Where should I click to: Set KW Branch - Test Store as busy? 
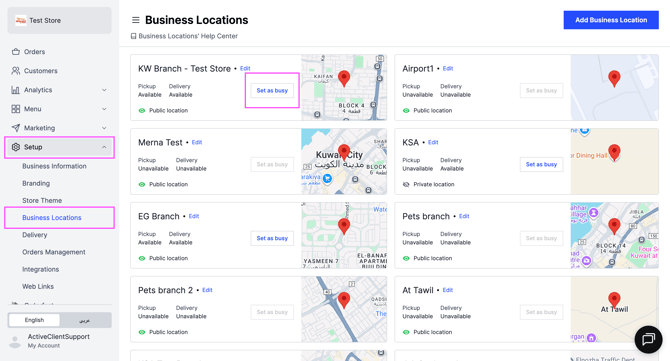[x=272, y=91]
